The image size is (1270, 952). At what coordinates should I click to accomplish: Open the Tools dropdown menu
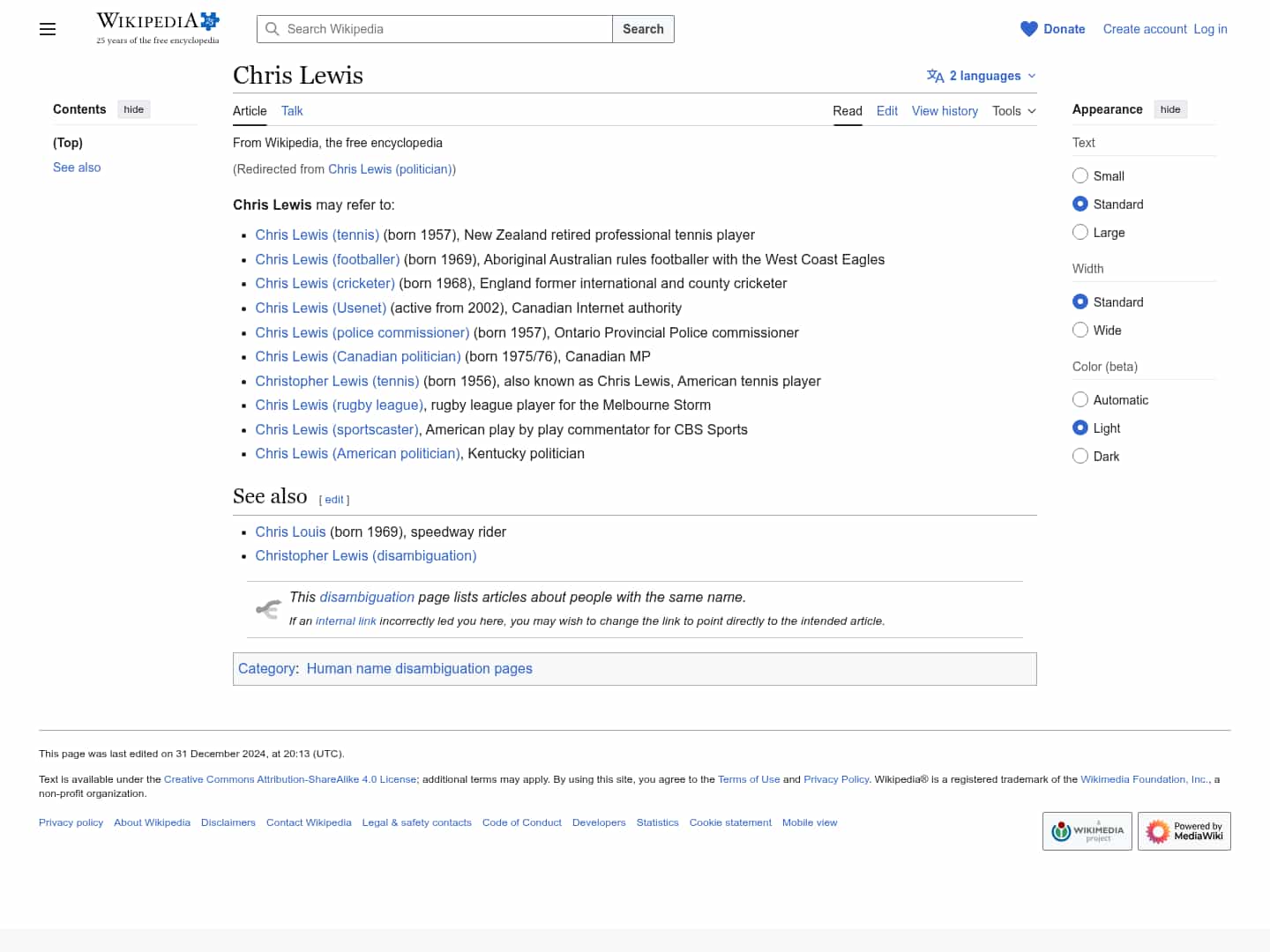(1013, 111)
